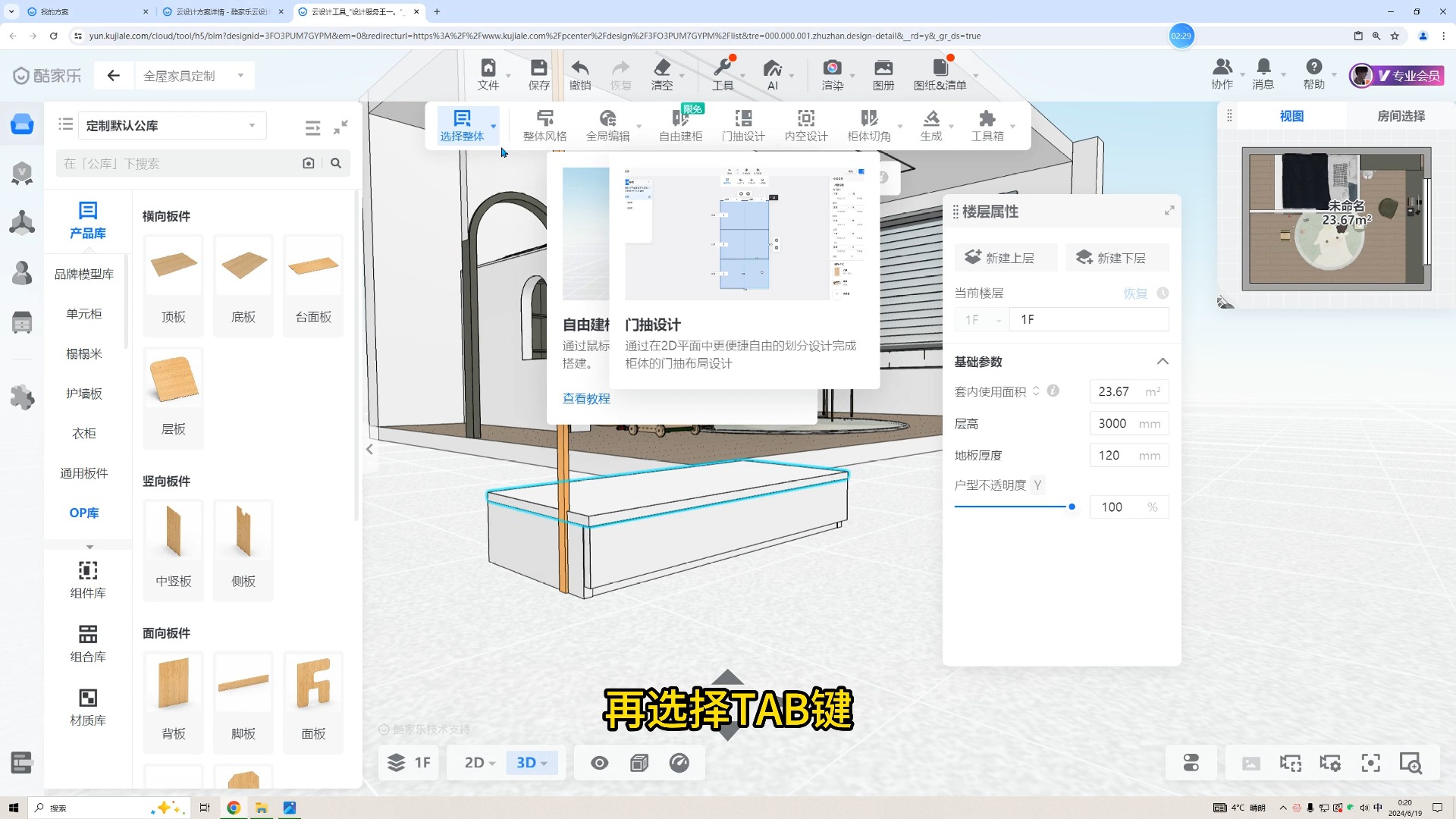Open the 定制默认公库 library dropdown

(x=173, y=126)
